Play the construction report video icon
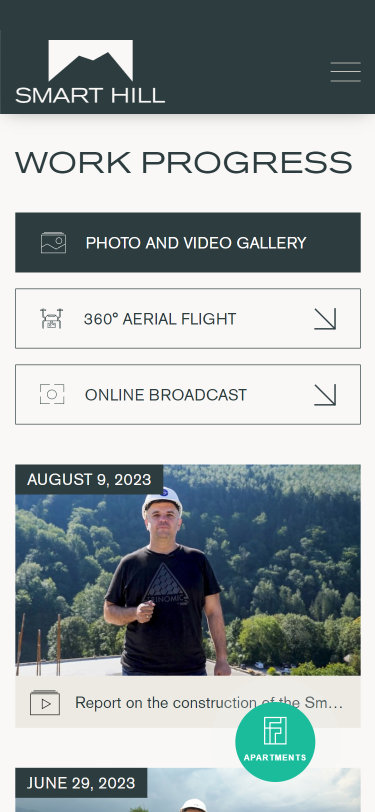Screen dimensions: 375x812 (x=45, y=703)
